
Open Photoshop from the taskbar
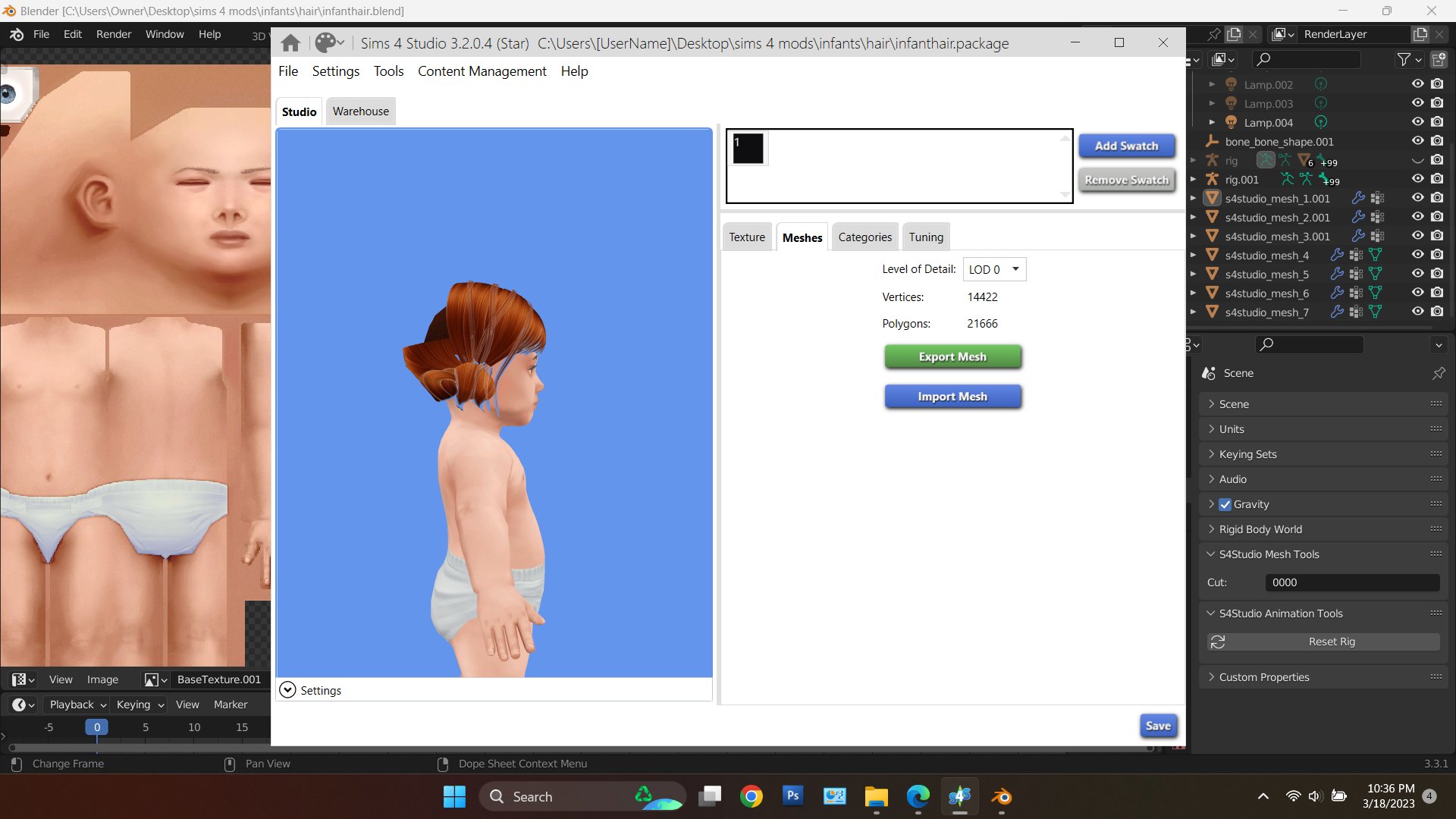792,796
